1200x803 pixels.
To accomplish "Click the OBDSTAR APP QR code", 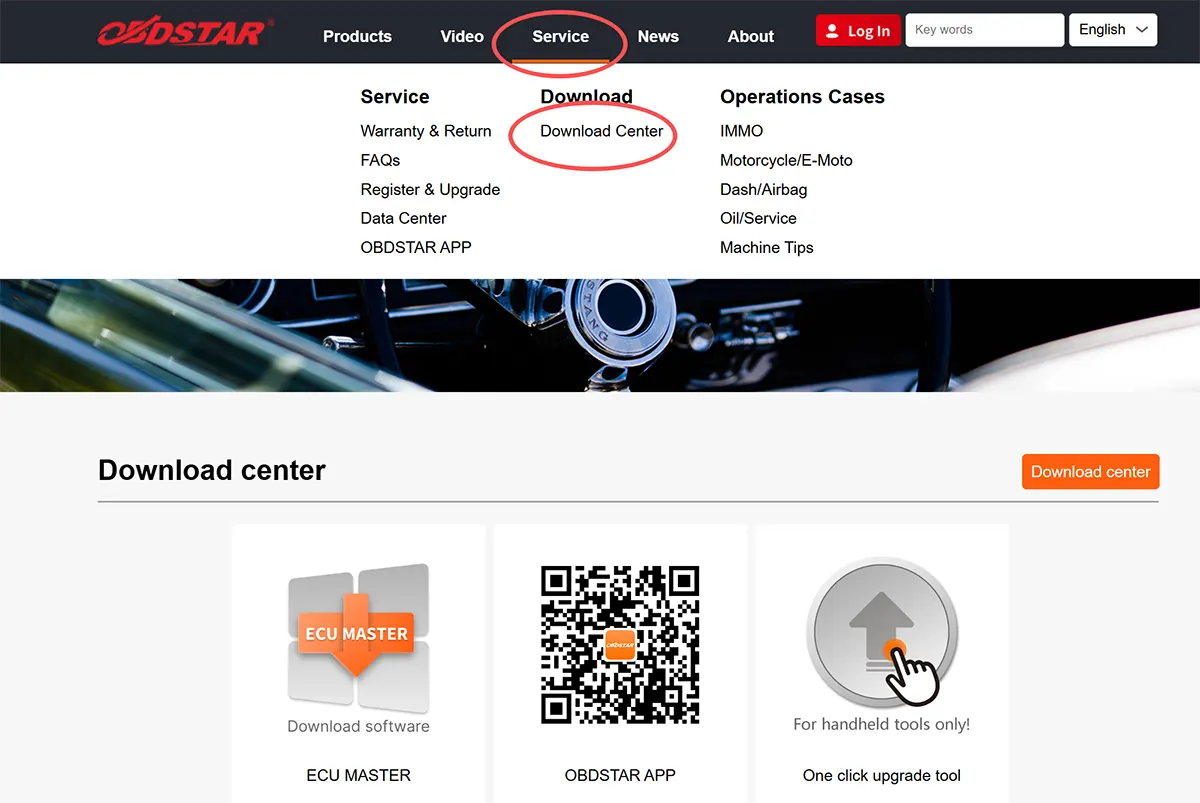I will tap(620, 645).
